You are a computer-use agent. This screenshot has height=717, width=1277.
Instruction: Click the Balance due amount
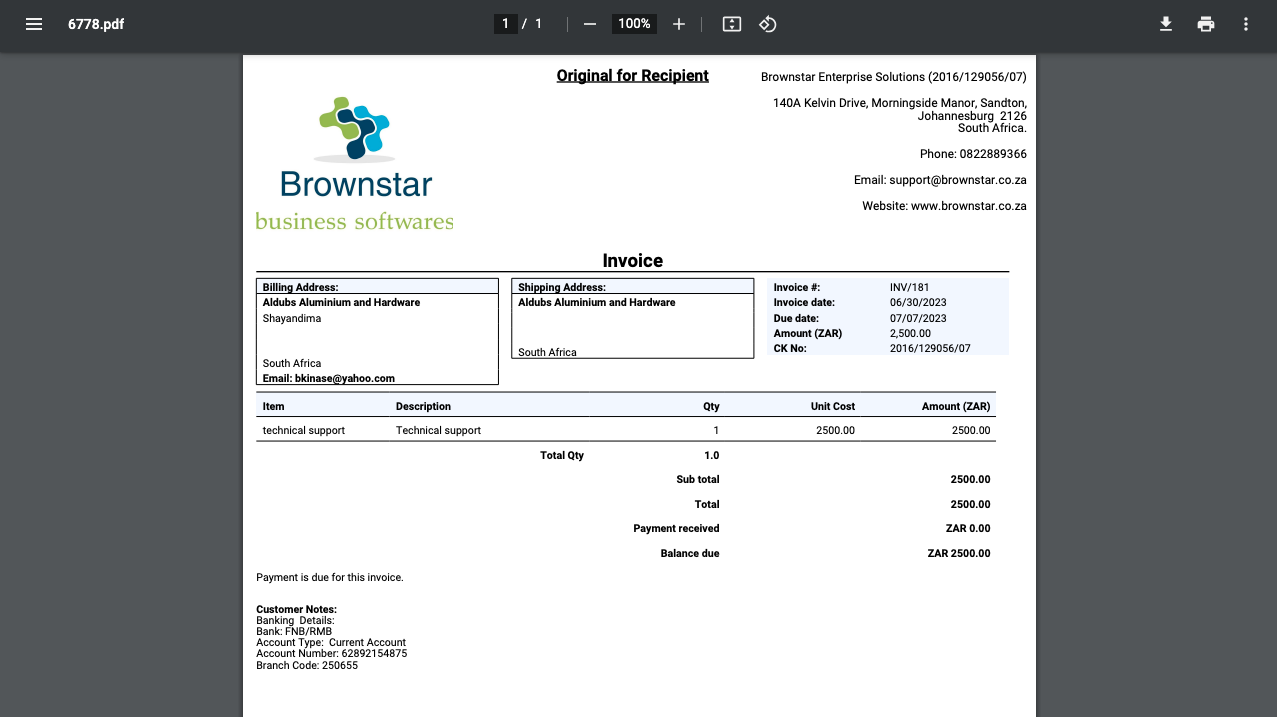click(958, 552)
